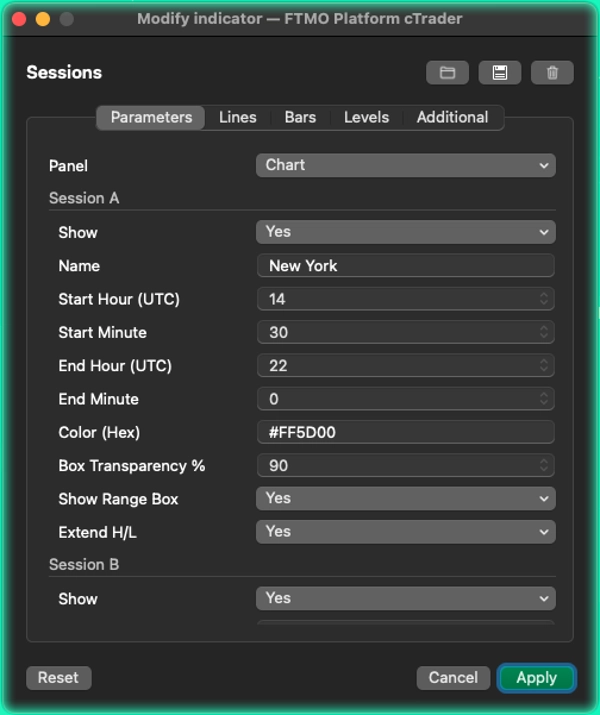Image resolution: width=600 pixels, height=715 pixels.
Task: Click the End Minute stepper arrows
Action: point(544,398)
